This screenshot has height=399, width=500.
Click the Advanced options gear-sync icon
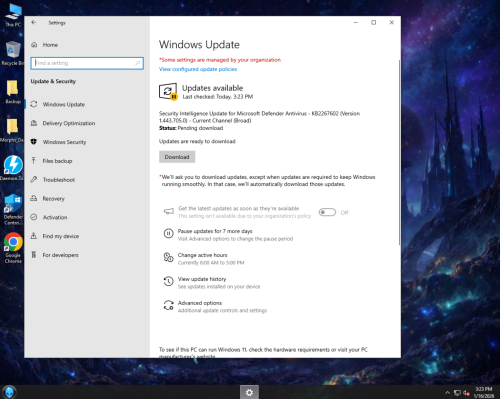coord(168,305)
